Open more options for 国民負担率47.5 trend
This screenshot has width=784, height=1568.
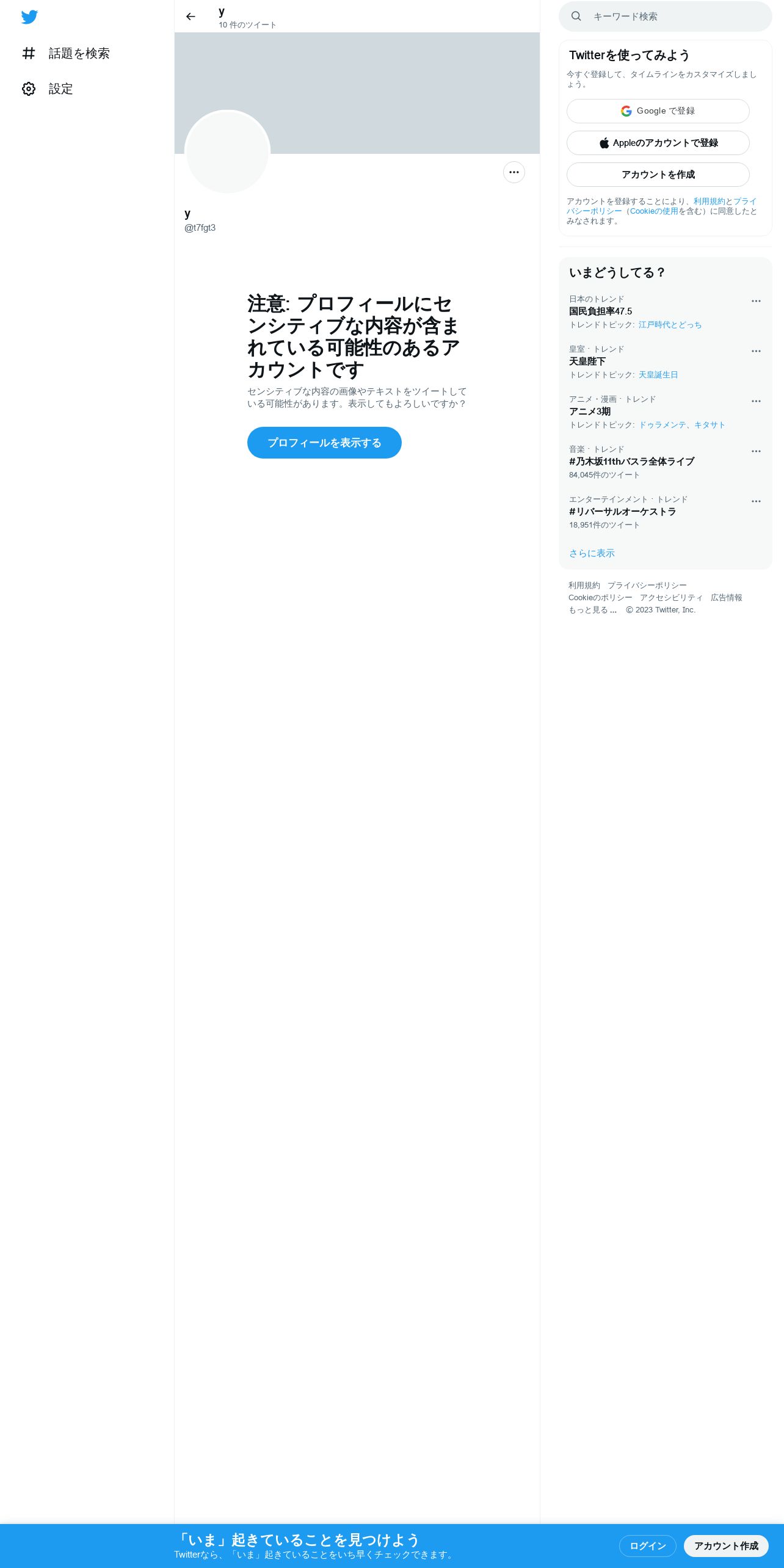coord(756,301)
